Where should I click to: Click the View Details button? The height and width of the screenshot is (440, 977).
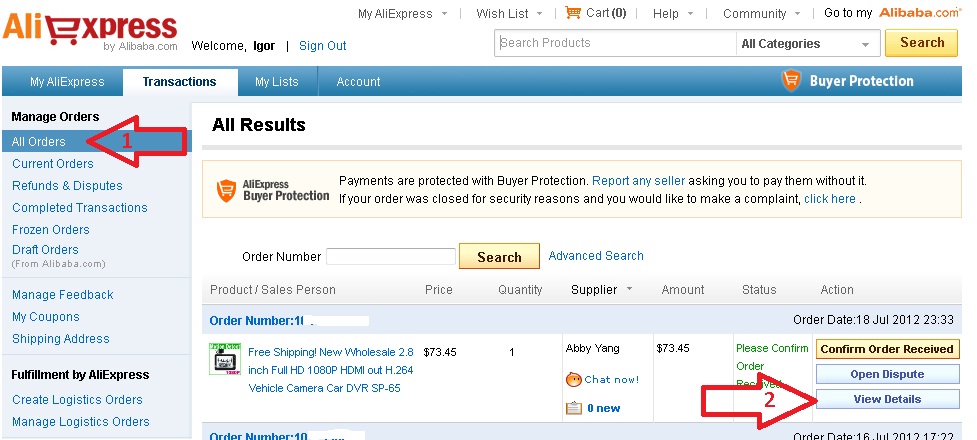(887, 399)
